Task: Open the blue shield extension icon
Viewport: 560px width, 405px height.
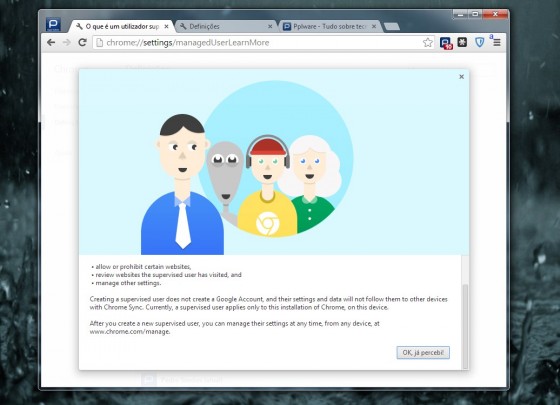Action: 480,42
